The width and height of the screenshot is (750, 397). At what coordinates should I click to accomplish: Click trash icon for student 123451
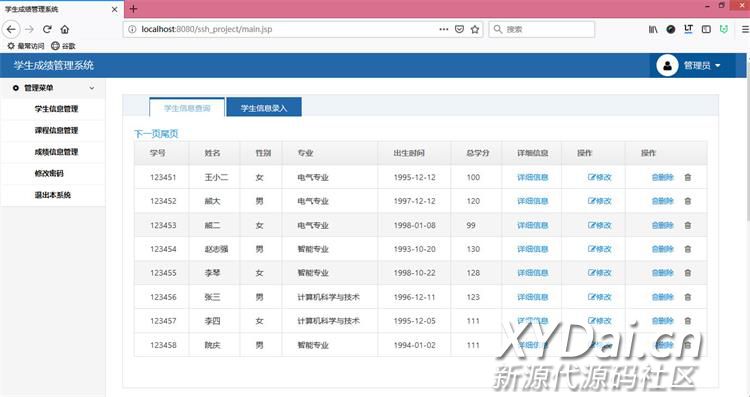click(688, 177)
